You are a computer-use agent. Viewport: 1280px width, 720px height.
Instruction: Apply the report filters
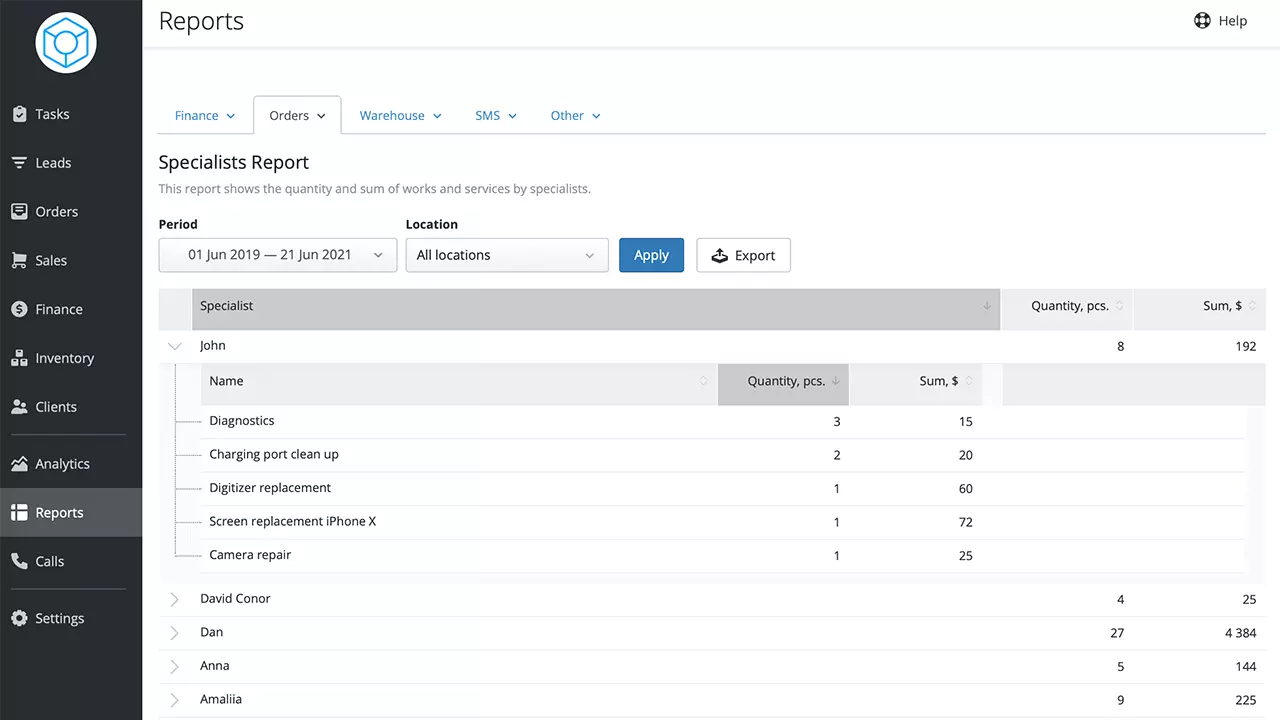651,255
